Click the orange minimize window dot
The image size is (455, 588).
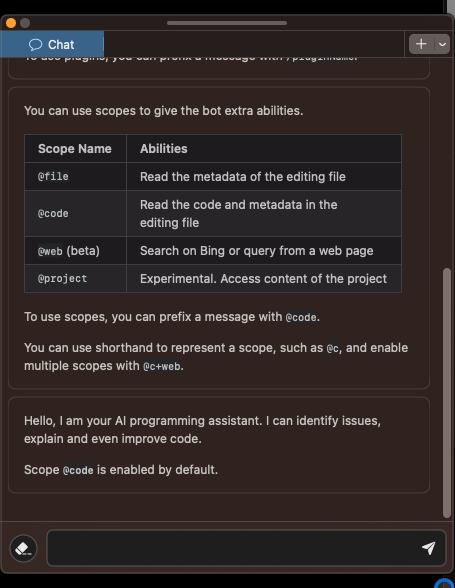pyautogui.click(x=11, y=23)
